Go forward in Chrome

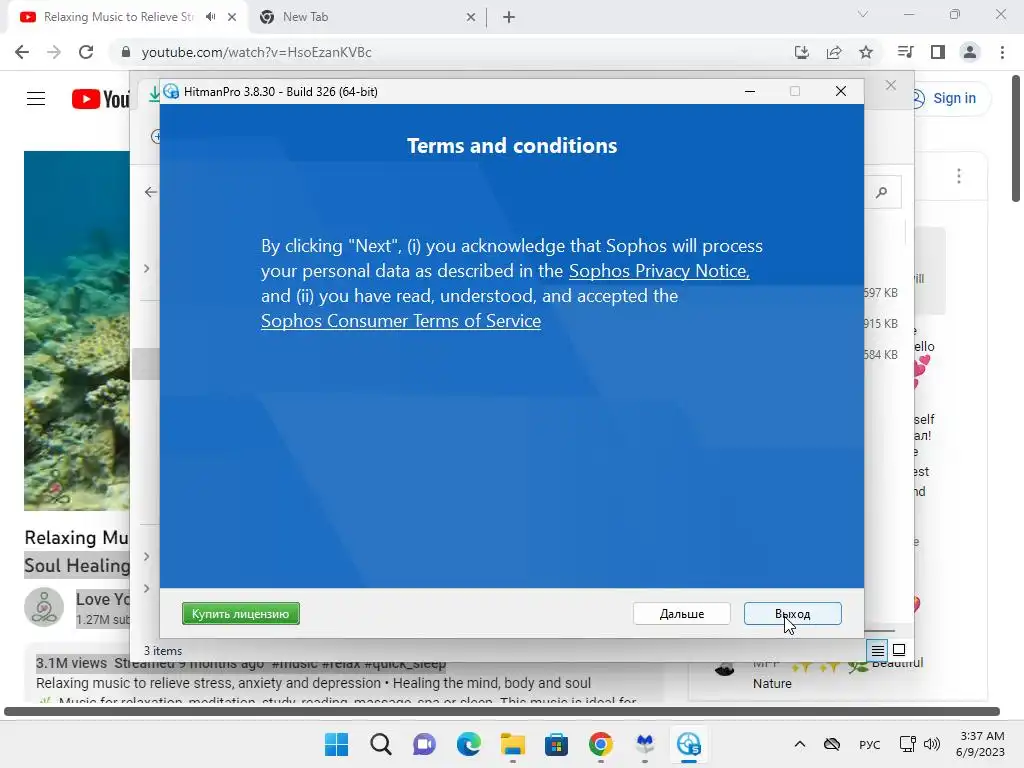(x=54, y=52)
